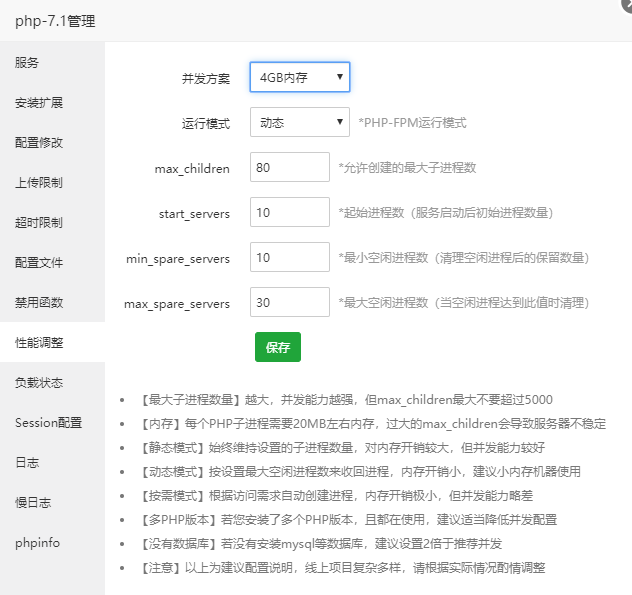Click the 运行模式 label
The height and width of the screenshot is (595, 632).
coord(206,123)
